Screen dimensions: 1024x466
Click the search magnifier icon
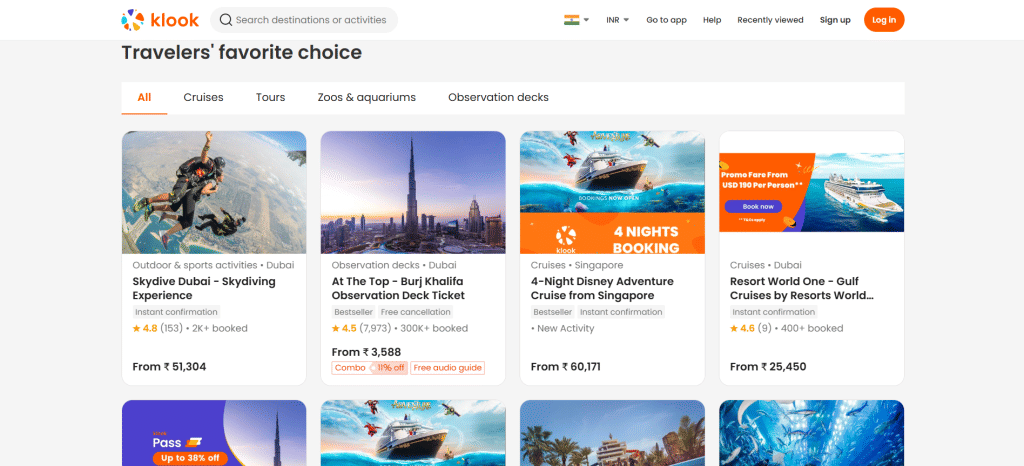[226, 20]
